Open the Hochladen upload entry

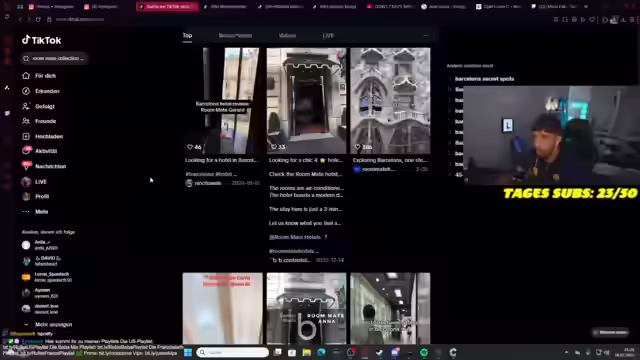point(42,136)
